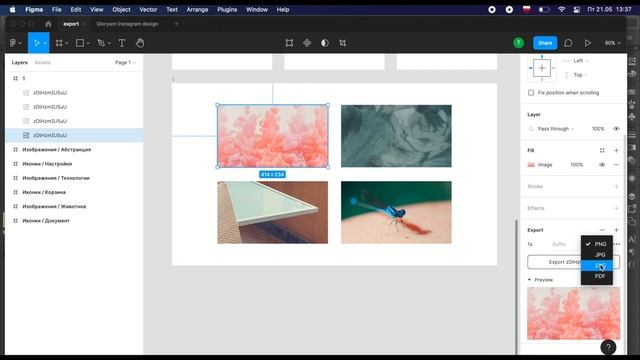Select the blue dragonfly image on canvas
Screen dimensions: 640x360
click(396, 212)
